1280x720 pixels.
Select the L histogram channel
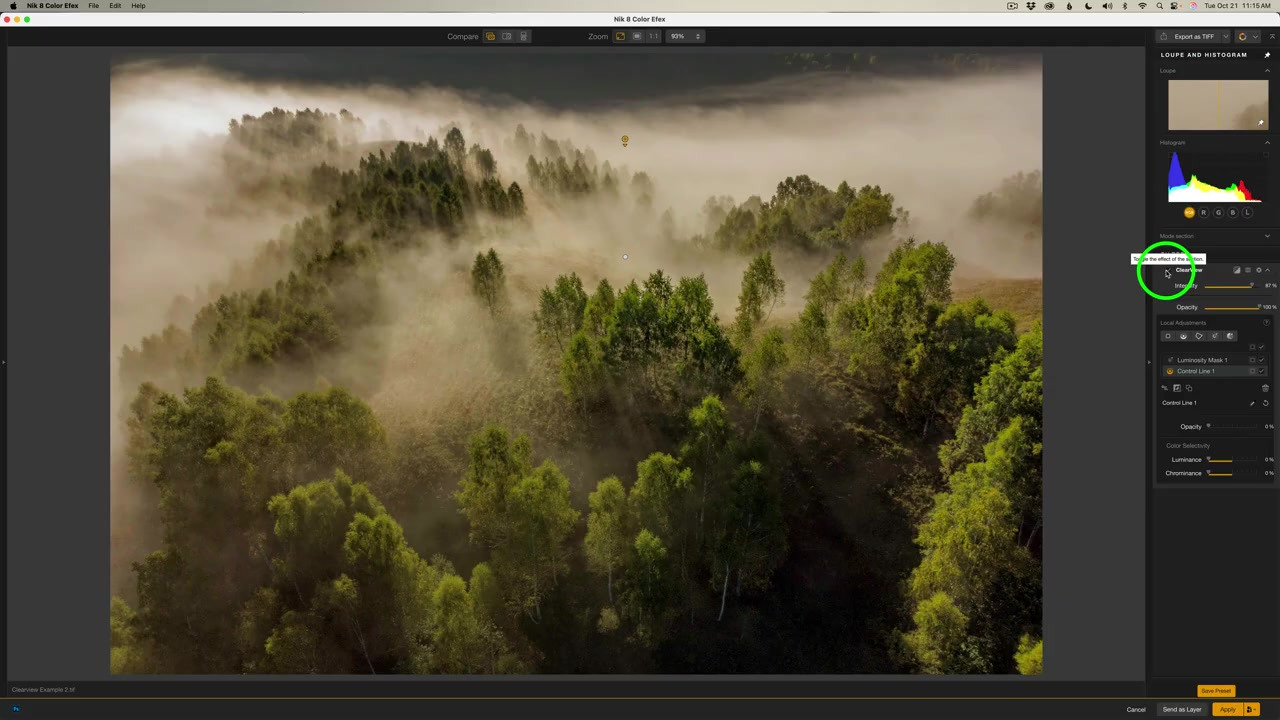click(1247, 212)
